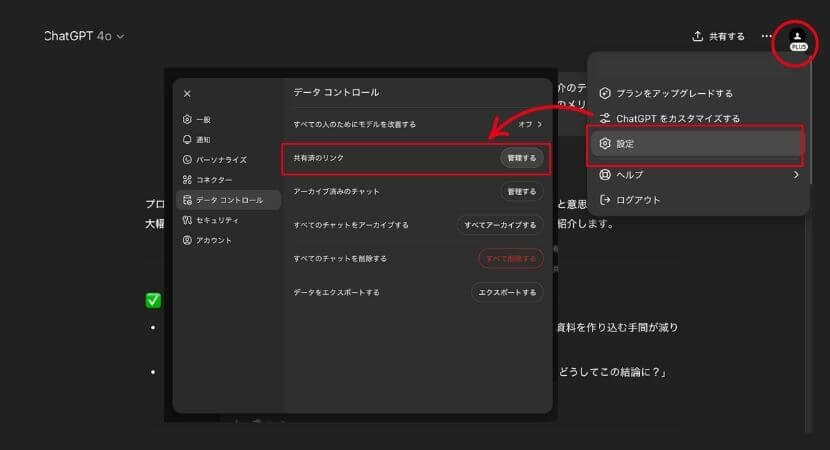The width and height of the screenshot is (830, 450).
Task: Click the upgrade plan icon in menu
Action: (x=605, y=94)
